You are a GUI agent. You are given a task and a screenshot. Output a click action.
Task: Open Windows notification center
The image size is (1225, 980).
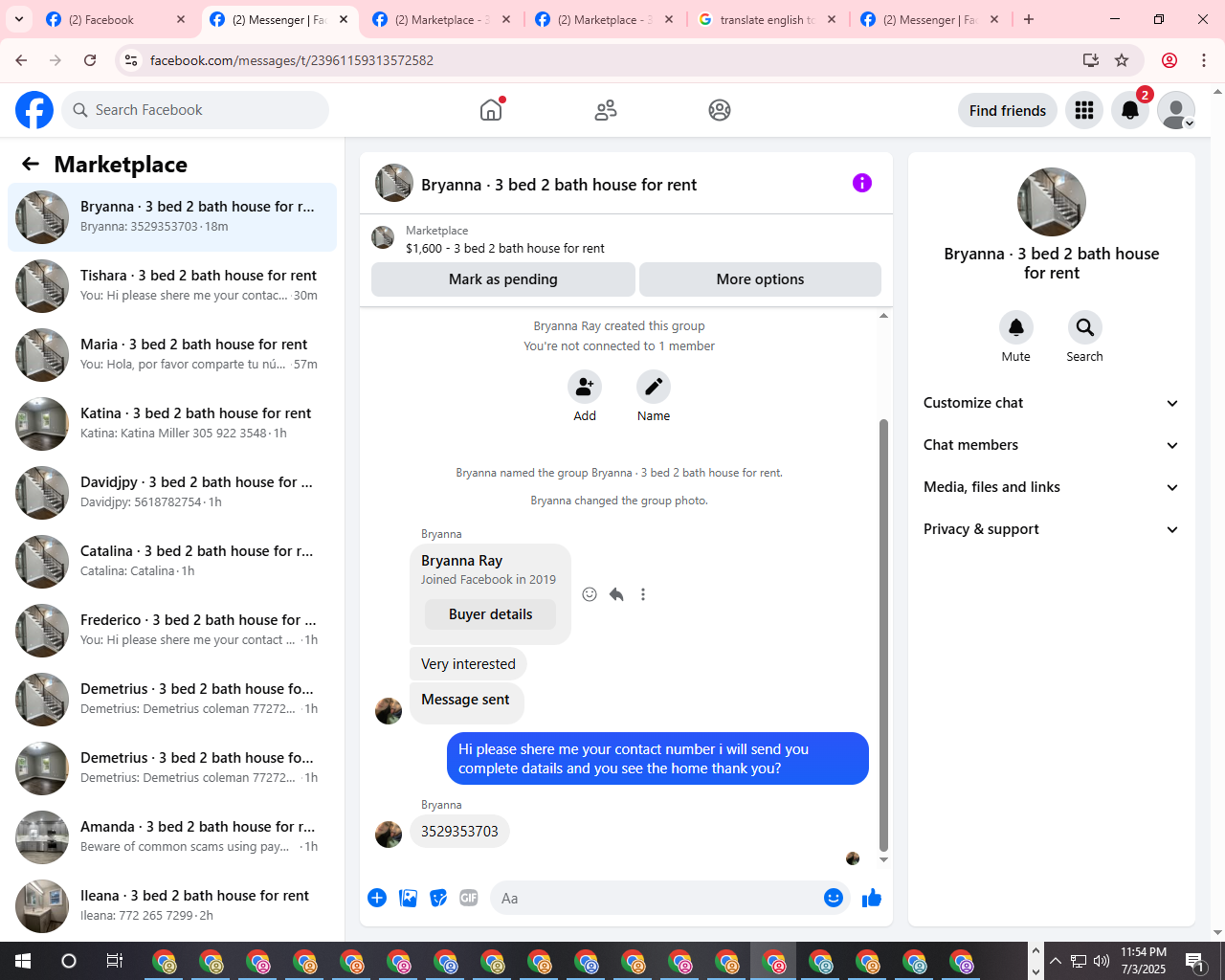(x=1194, y=961)
